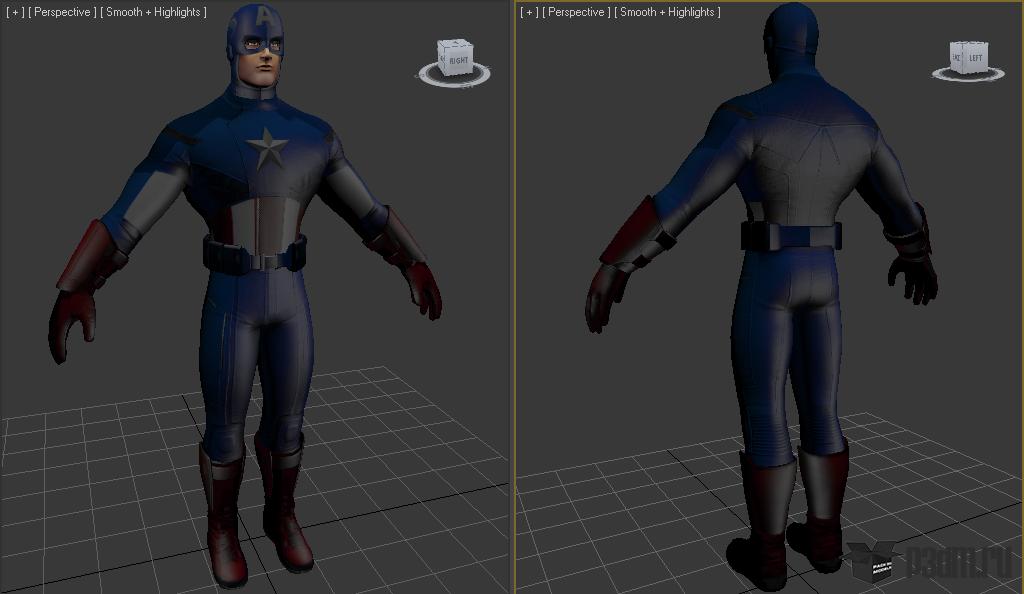Image resolution: width=1024 pixels, height=594 pixels.
Task: Open the [+] general menu in the left viewport
Action: pyautogui.click(x=15, y=12)
